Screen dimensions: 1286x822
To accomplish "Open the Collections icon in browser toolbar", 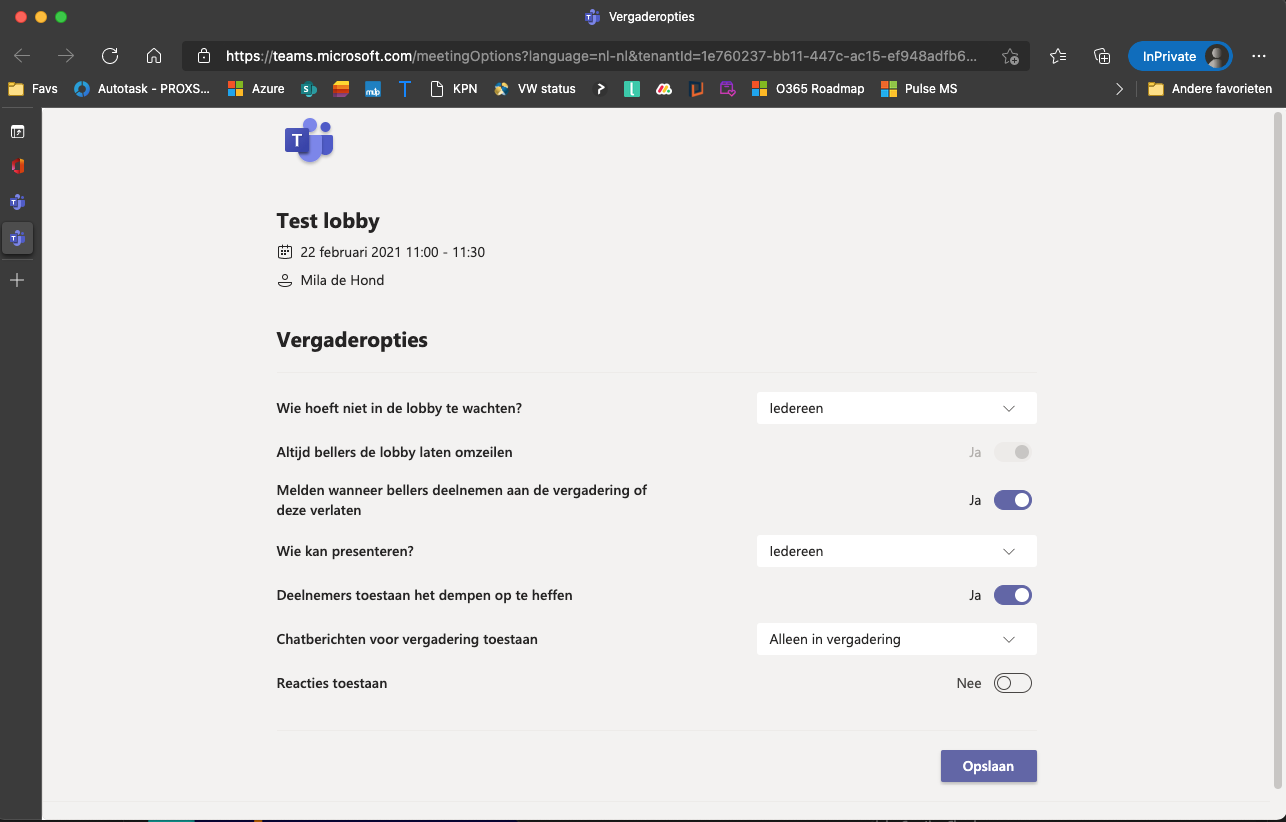I will (x=1102, y=56).
